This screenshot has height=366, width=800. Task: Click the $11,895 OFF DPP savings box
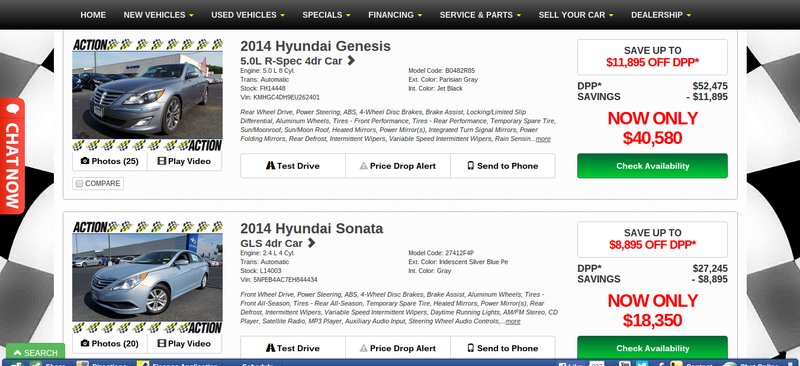[x=653, y=57]
